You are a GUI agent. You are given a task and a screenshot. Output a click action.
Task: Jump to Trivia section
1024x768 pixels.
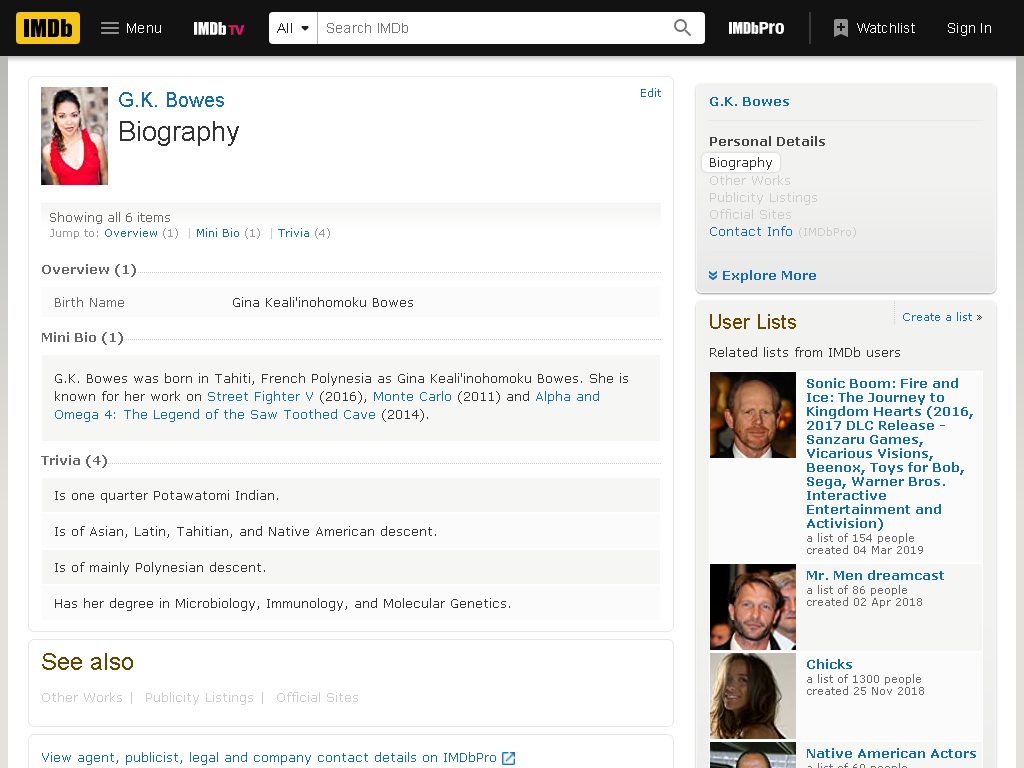point(293,233)
